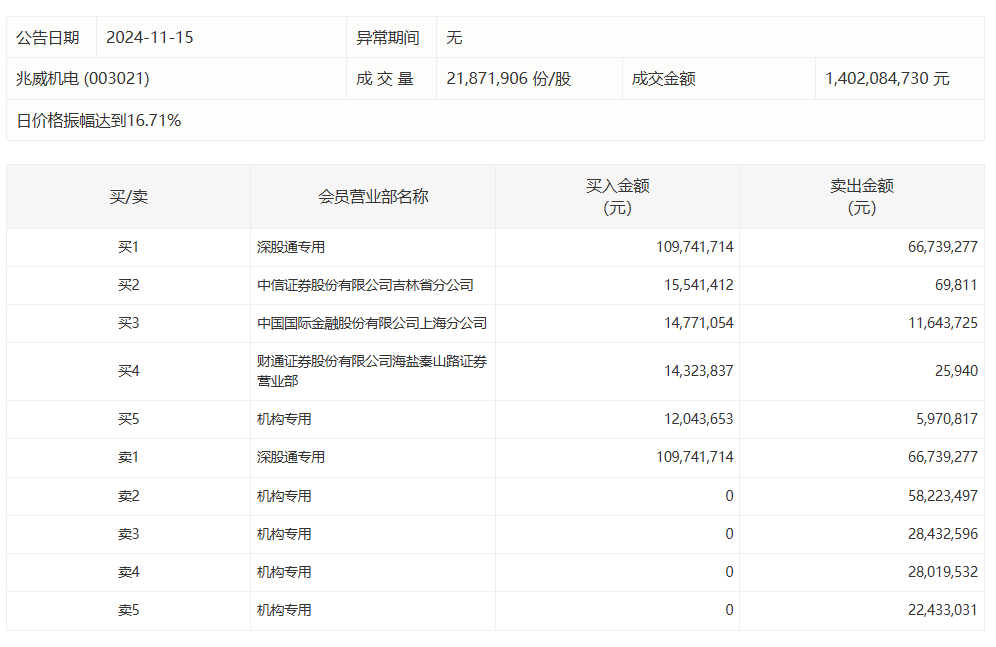This screenshot has height=647, width=996.
Task: Select the 买1 row label
Action: (128, 247)
